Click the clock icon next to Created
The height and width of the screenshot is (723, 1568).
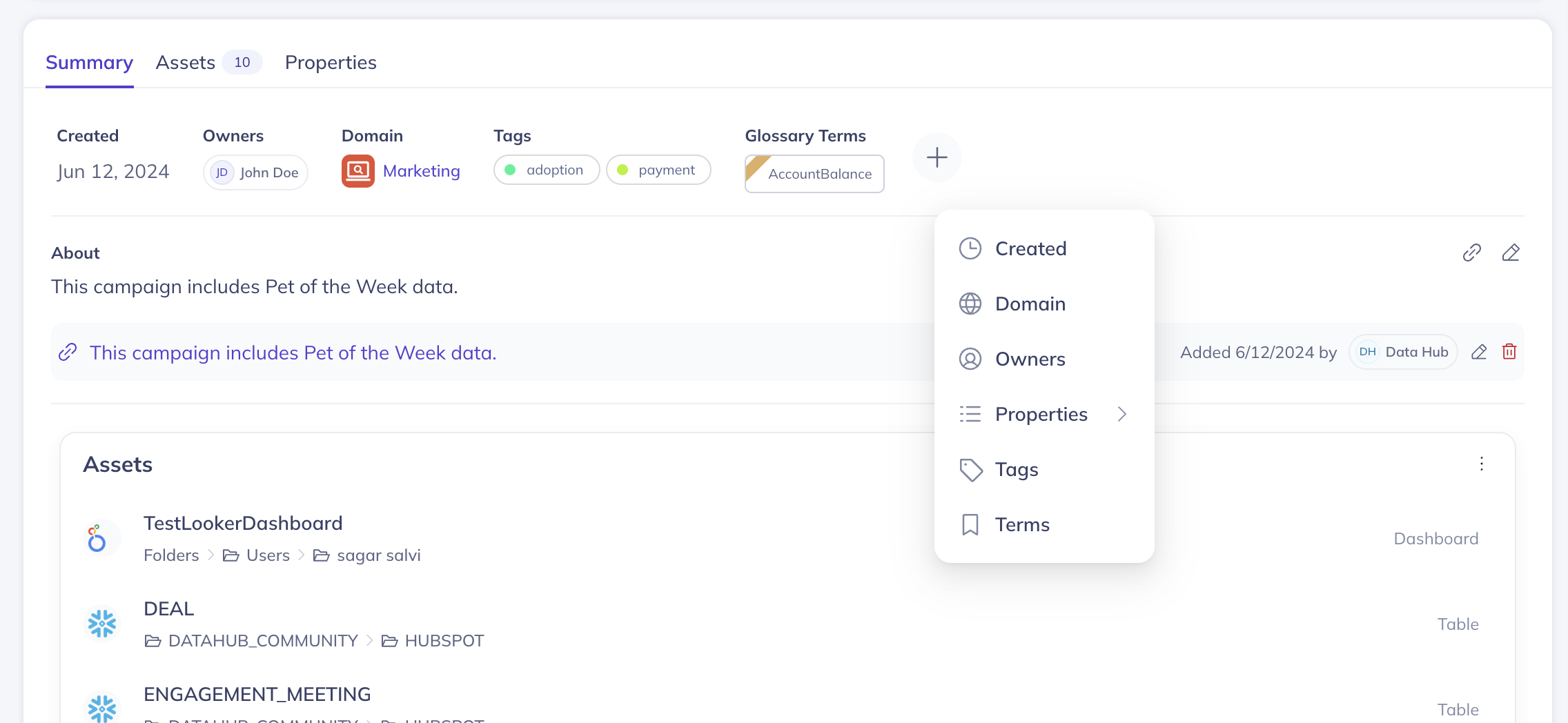(970, 248)
